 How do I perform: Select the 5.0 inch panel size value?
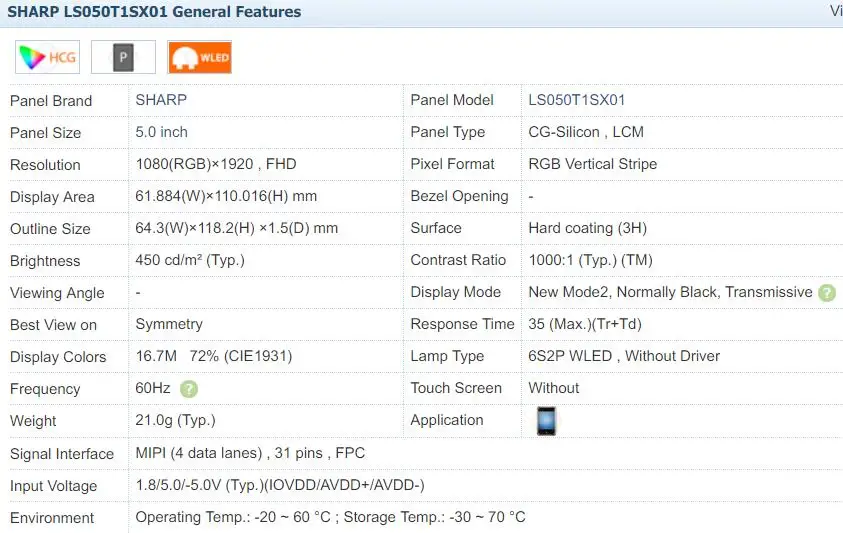(x=162, y=132)
